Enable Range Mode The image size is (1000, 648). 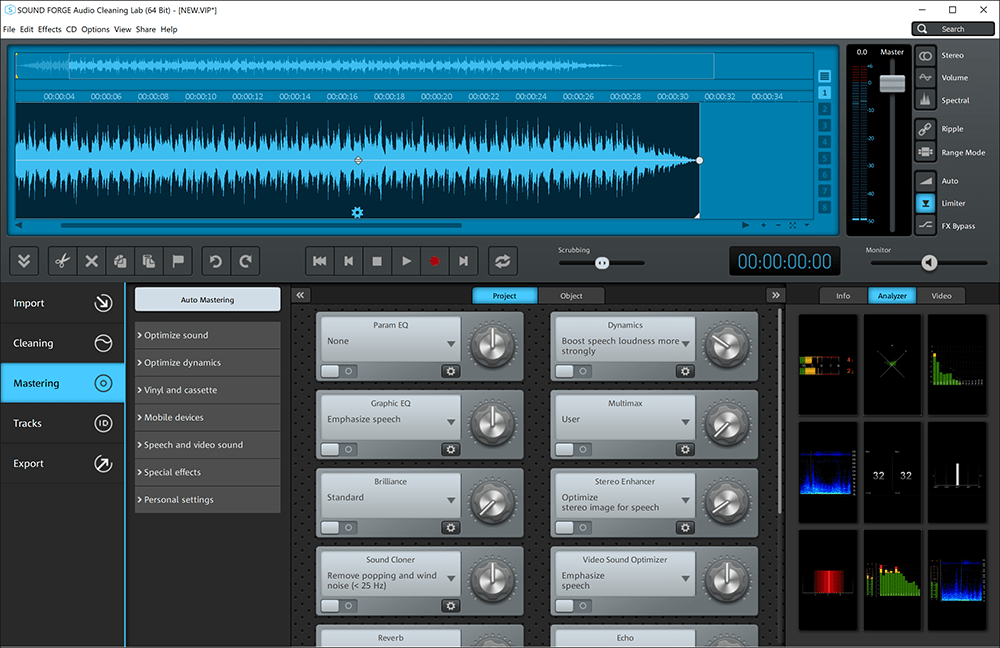925,152
